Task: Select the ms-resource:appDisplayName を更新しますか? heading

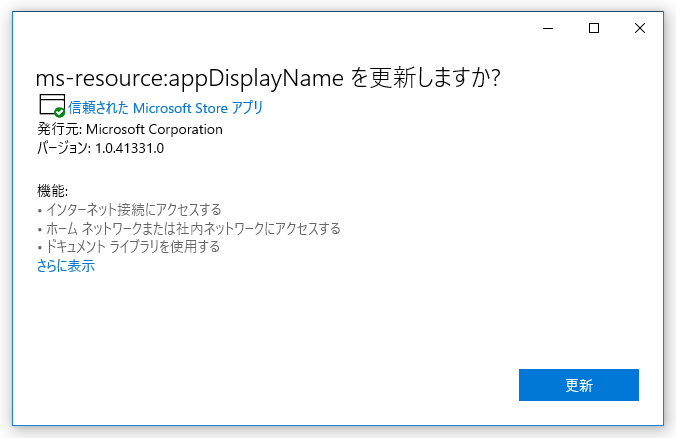Action: click(268, 78)
